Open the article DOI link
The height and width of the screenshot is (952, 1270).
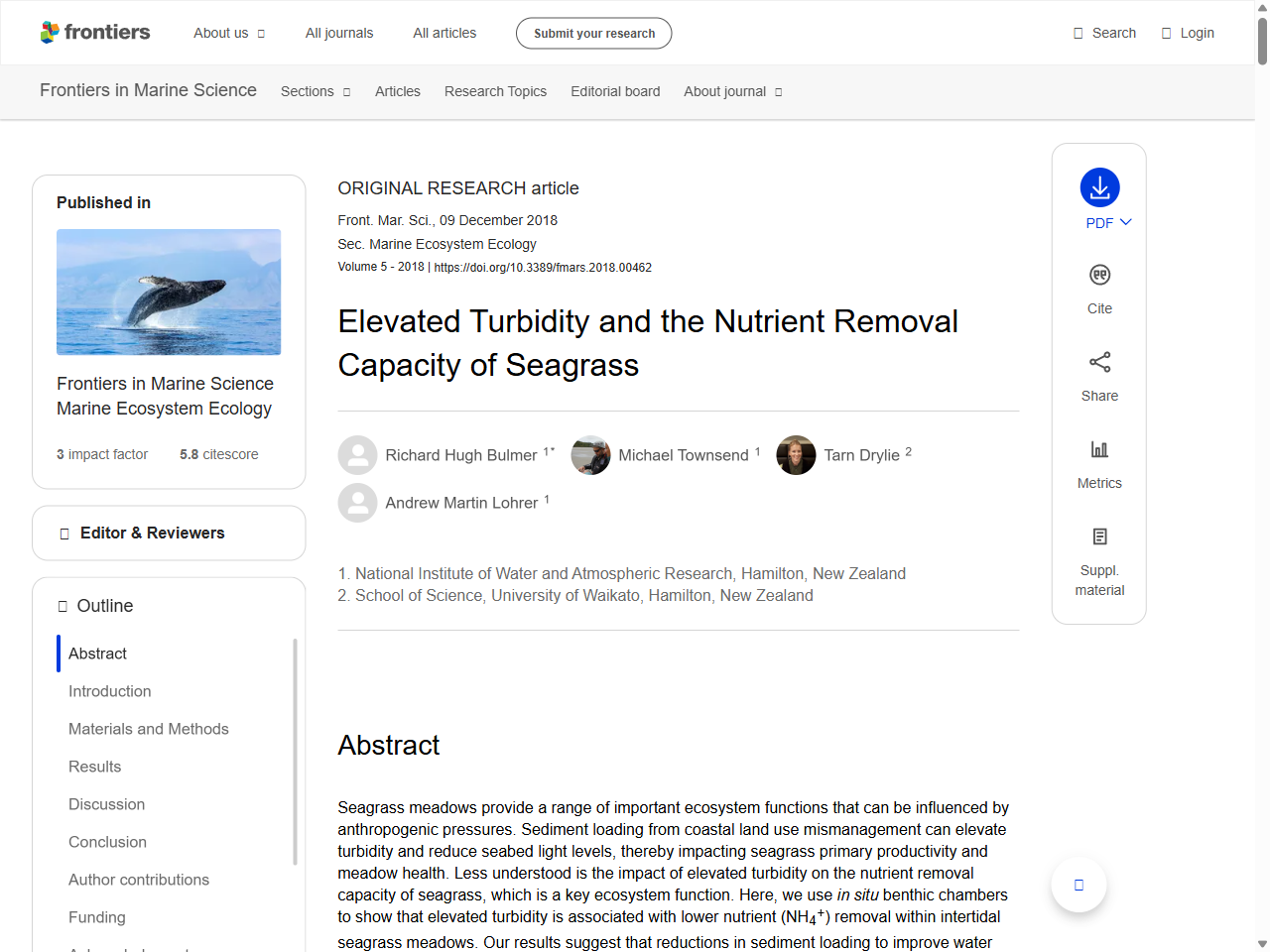click(x=542, y=267)
